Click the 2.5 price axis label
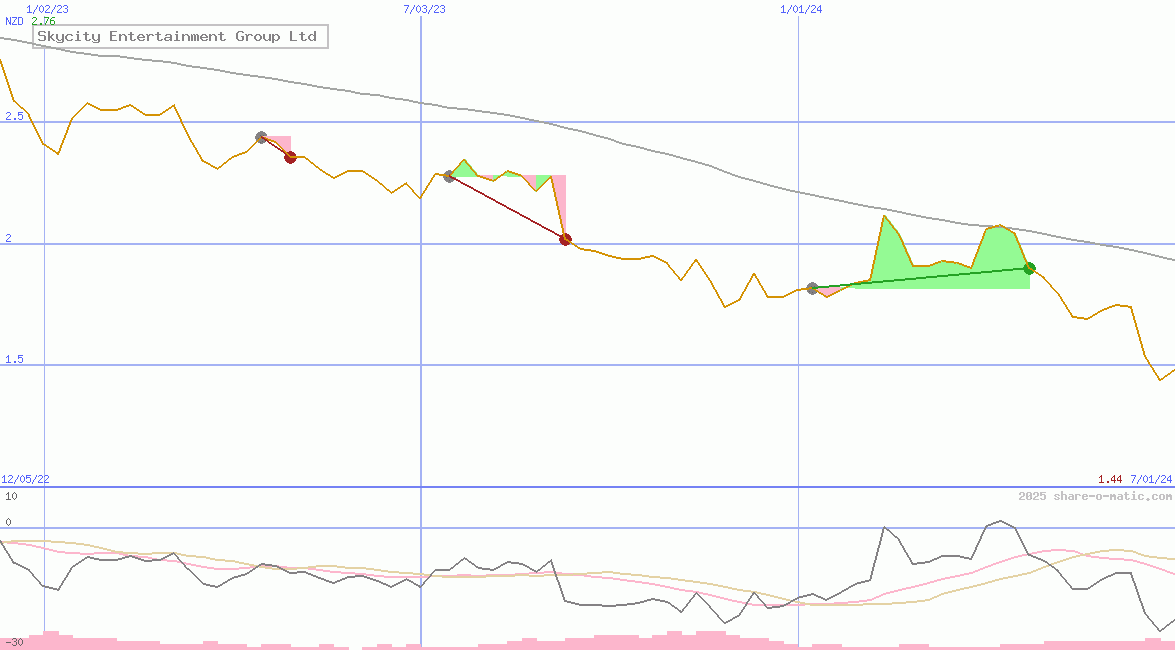 (14, 117)
